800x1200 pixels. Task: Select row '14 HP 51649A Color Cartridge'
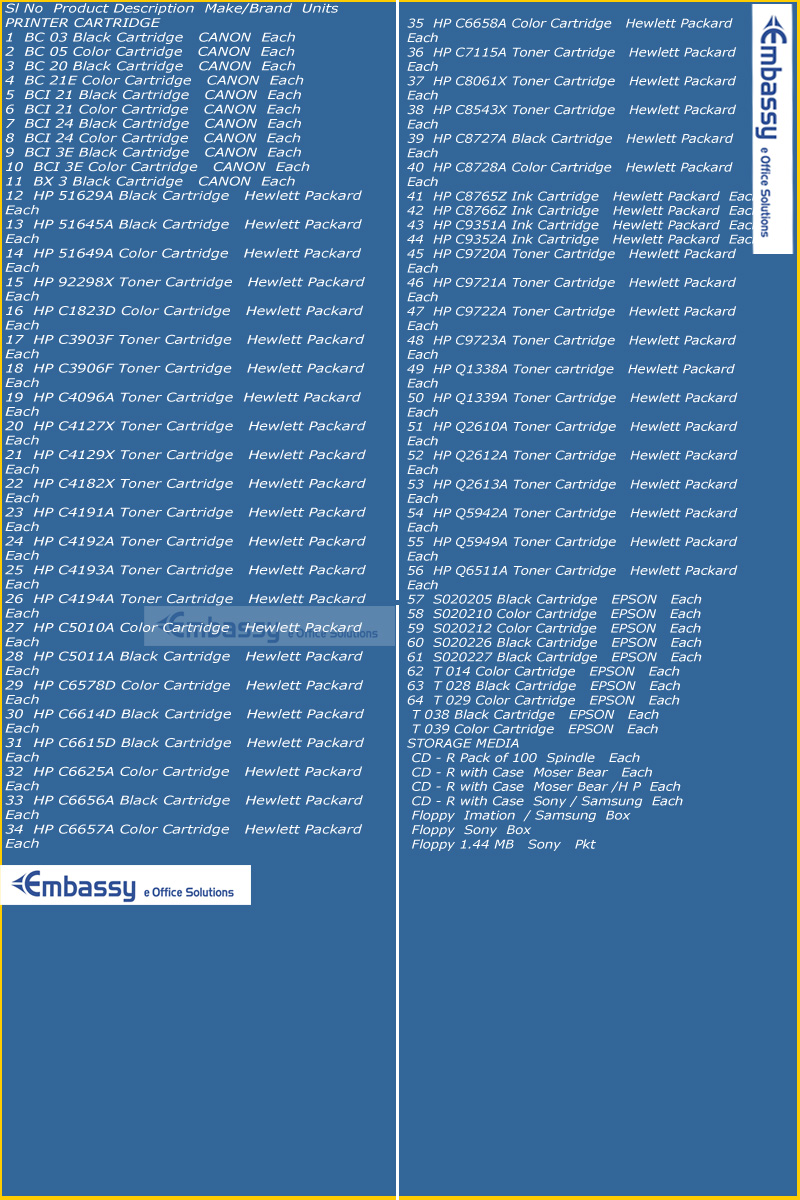click(x=183, y=260)
